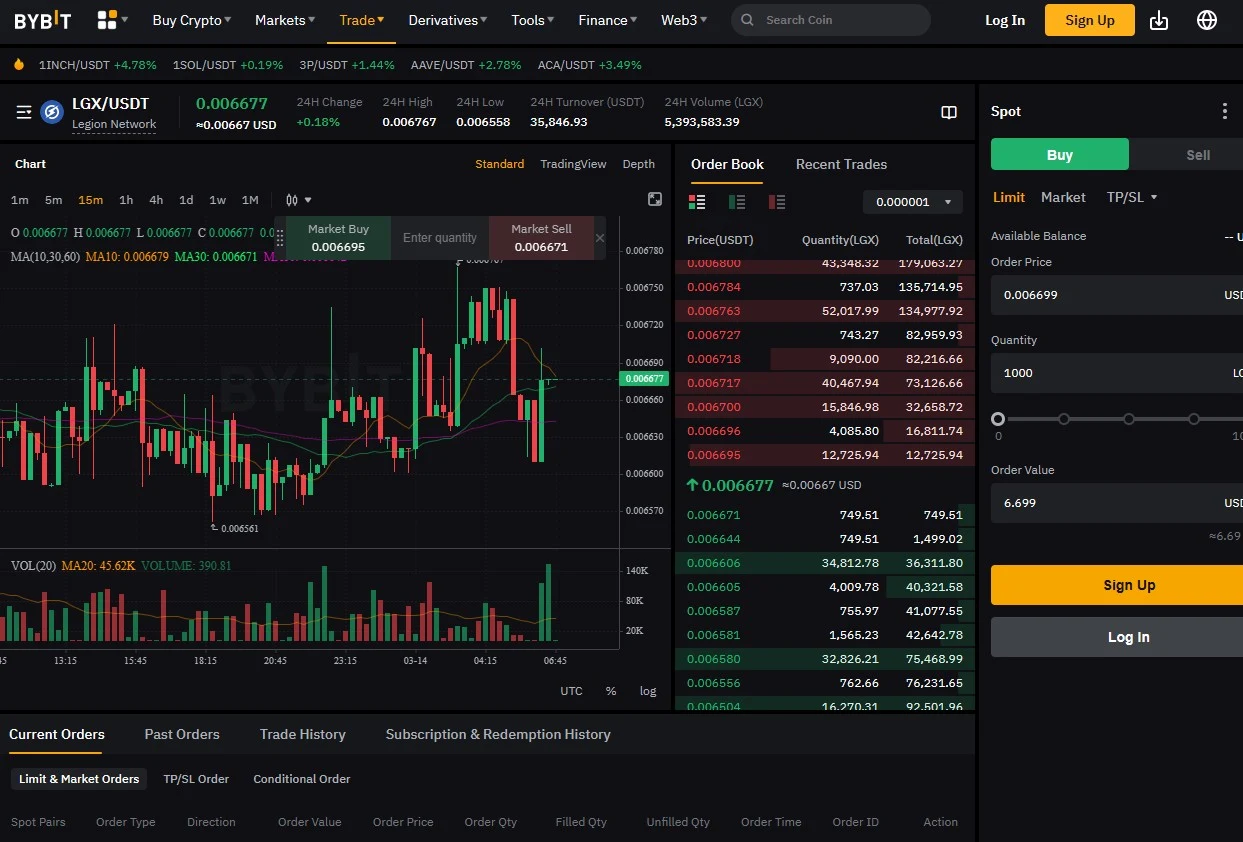Open the Order Book tab
Image resolution: width=1243 pixels, height=842 pixels.
[727, 164]
